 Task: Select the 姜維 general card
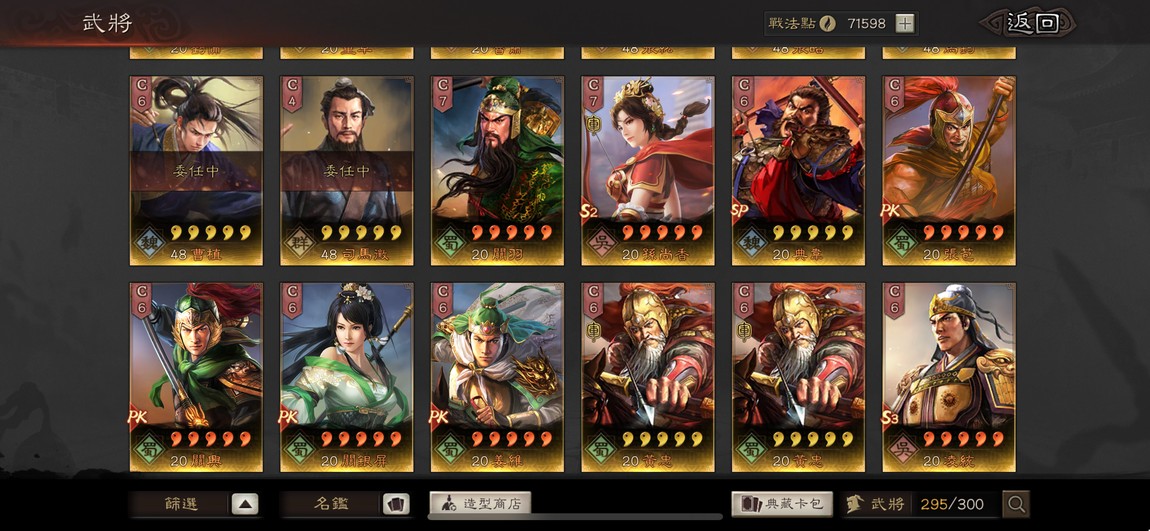click(x=497, y=377)
